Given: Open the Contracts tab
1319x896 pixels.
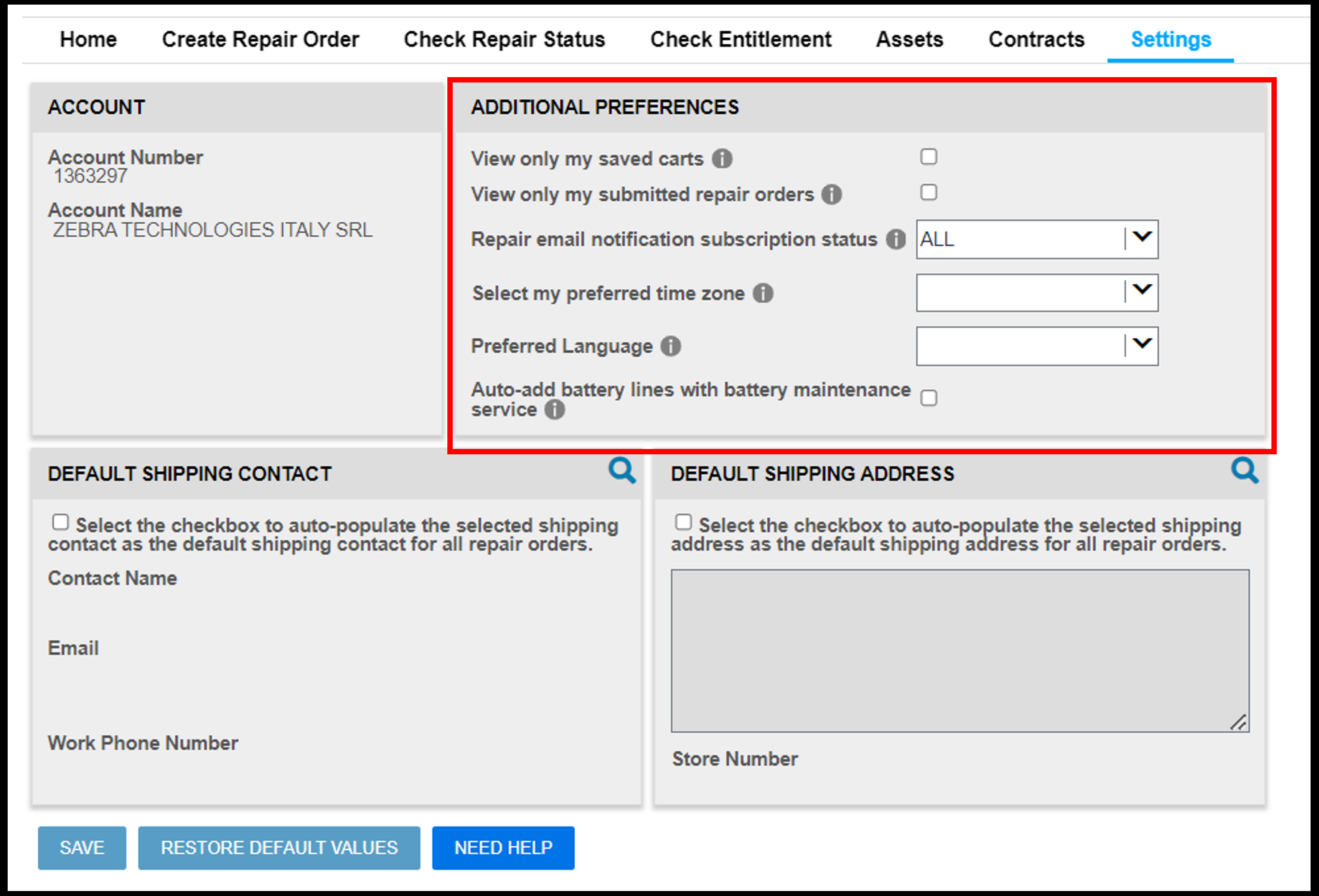Looking at the screenshot, I should (x=1036, y=39).
